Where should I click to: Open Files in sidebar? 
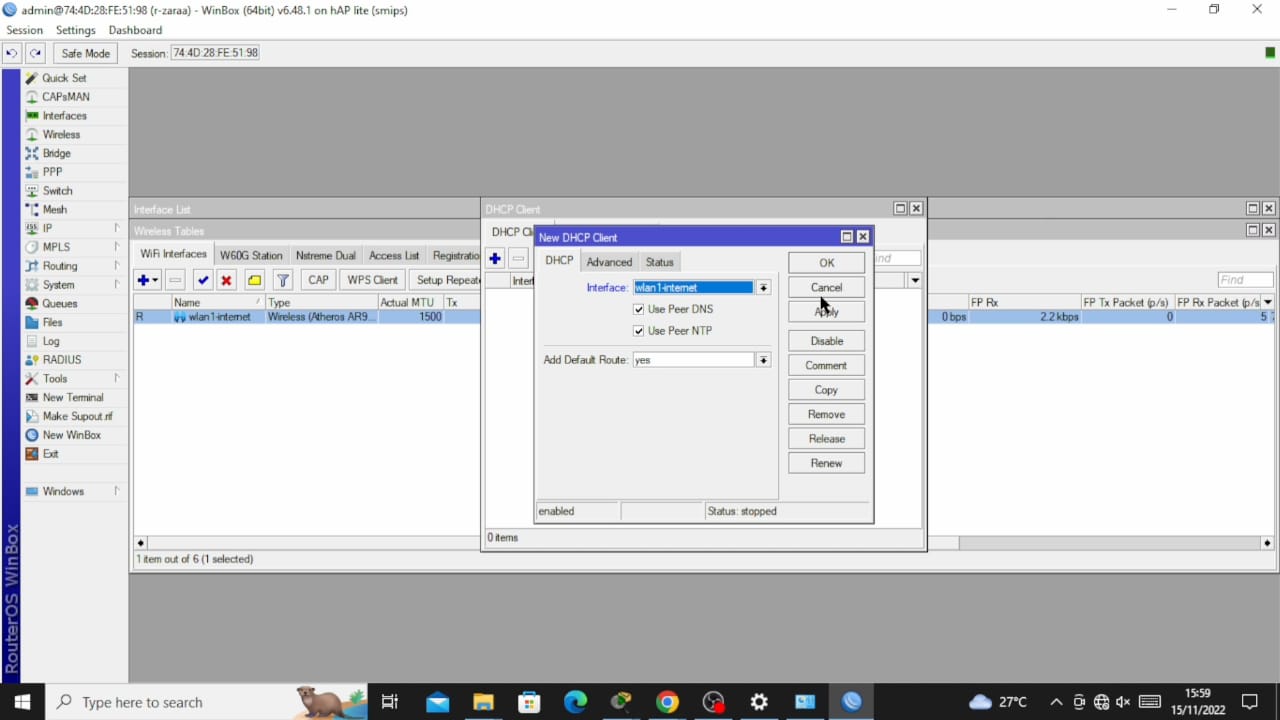pos(52,322)
